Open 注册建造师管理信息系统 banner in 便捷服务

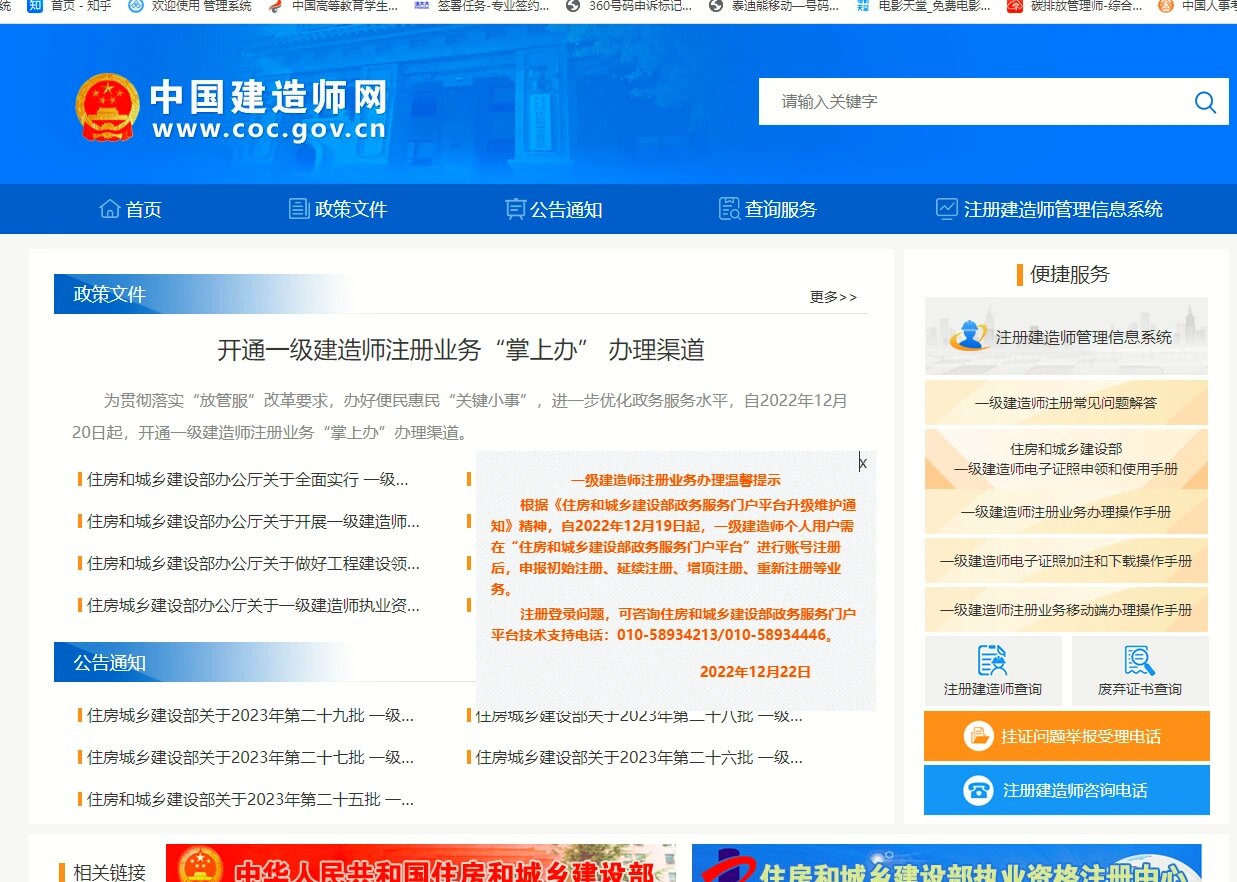click(1066, 337)
